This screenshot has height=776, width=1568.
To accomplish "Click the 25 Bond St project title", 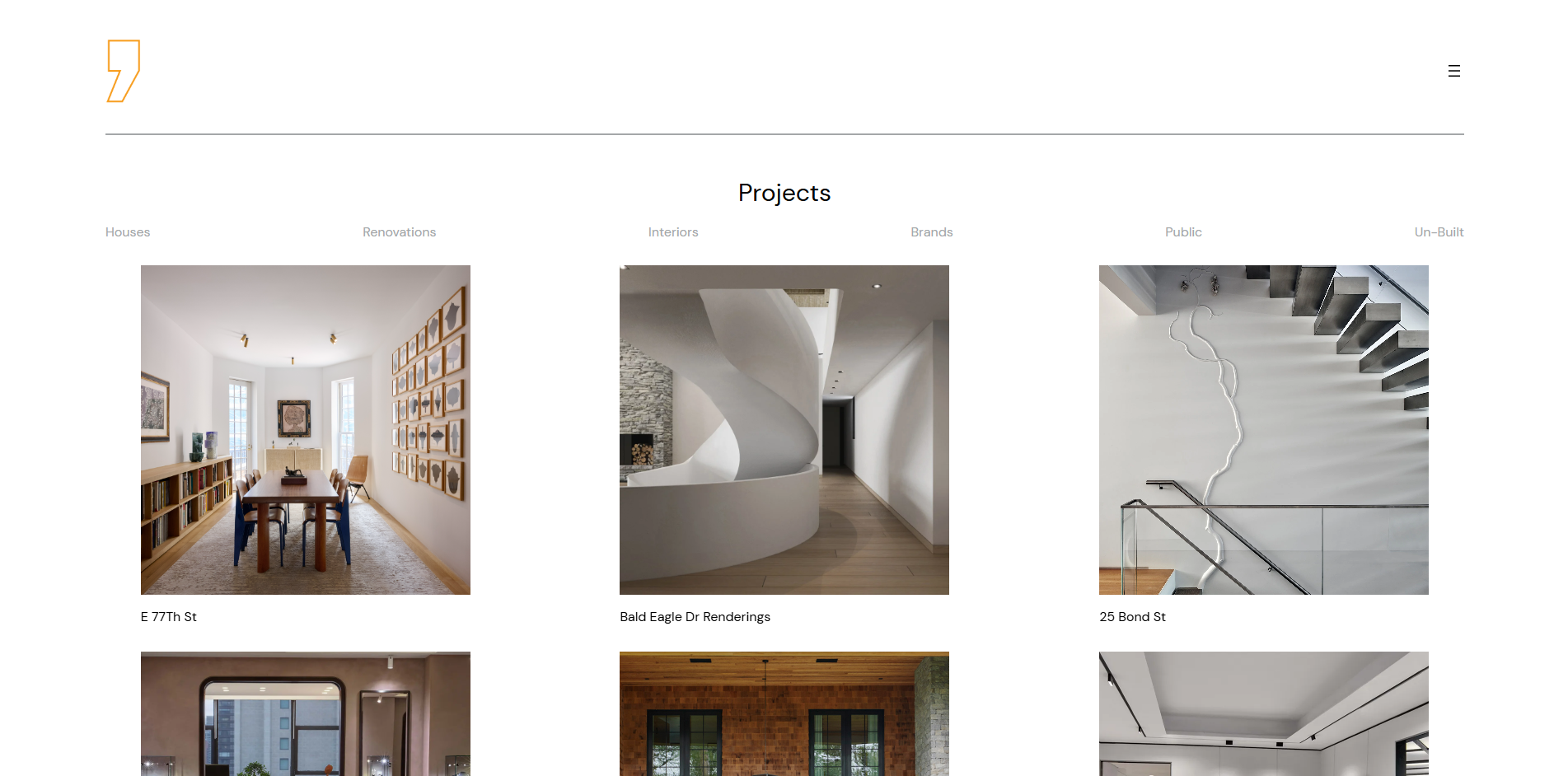I will coord(1132,617).
